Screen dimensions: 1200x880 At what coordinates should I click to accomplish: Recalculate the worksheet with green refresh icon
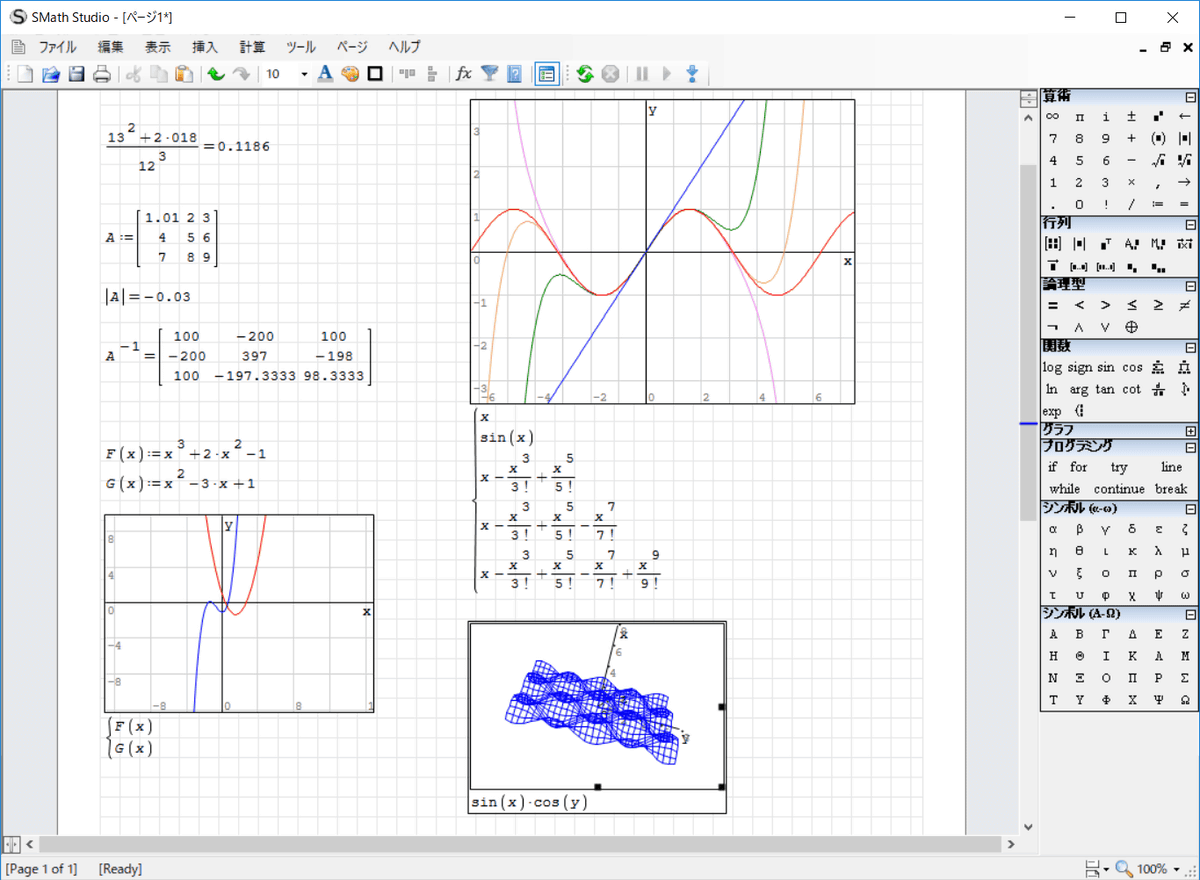click(x=585, y=73)
